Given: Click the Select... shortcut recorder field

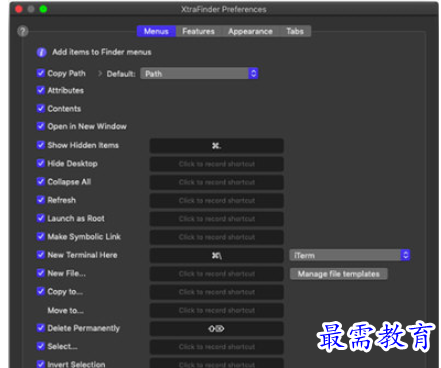Looking at the screenshot, I should [x=217, y=347].
